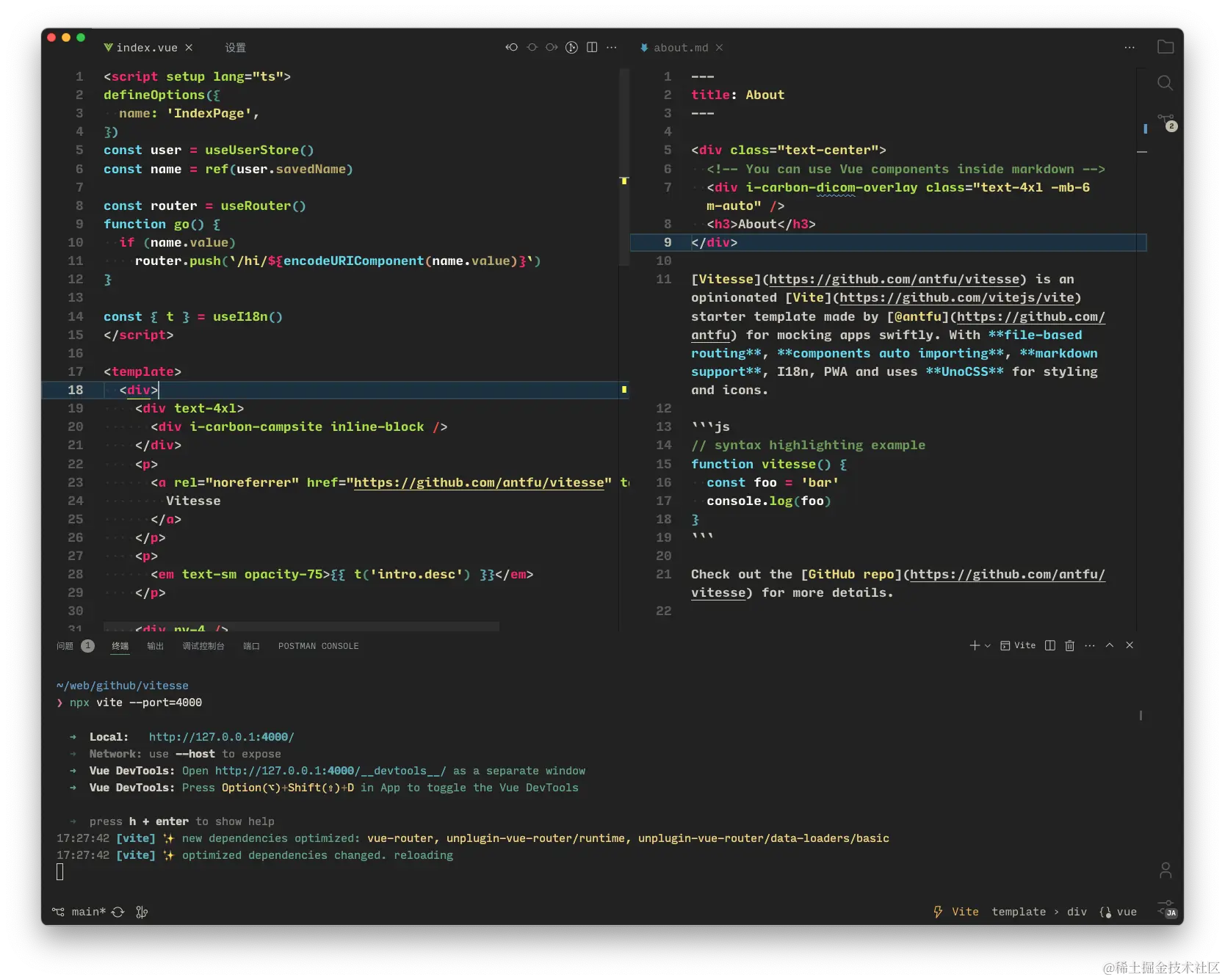Open the Local http://127.0.0.1:4000/ link
Screen dimensions: 1225x980
tap(221, 737)
